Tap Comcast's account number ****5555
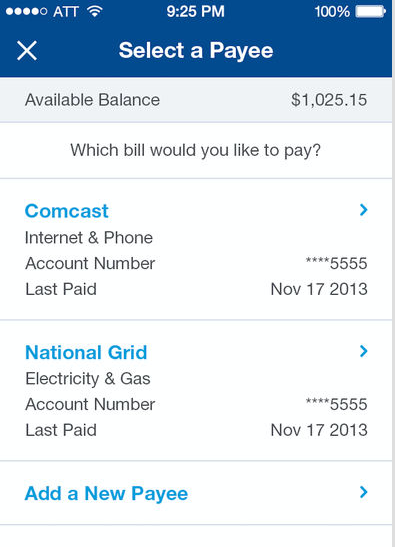 coord(336,263)
